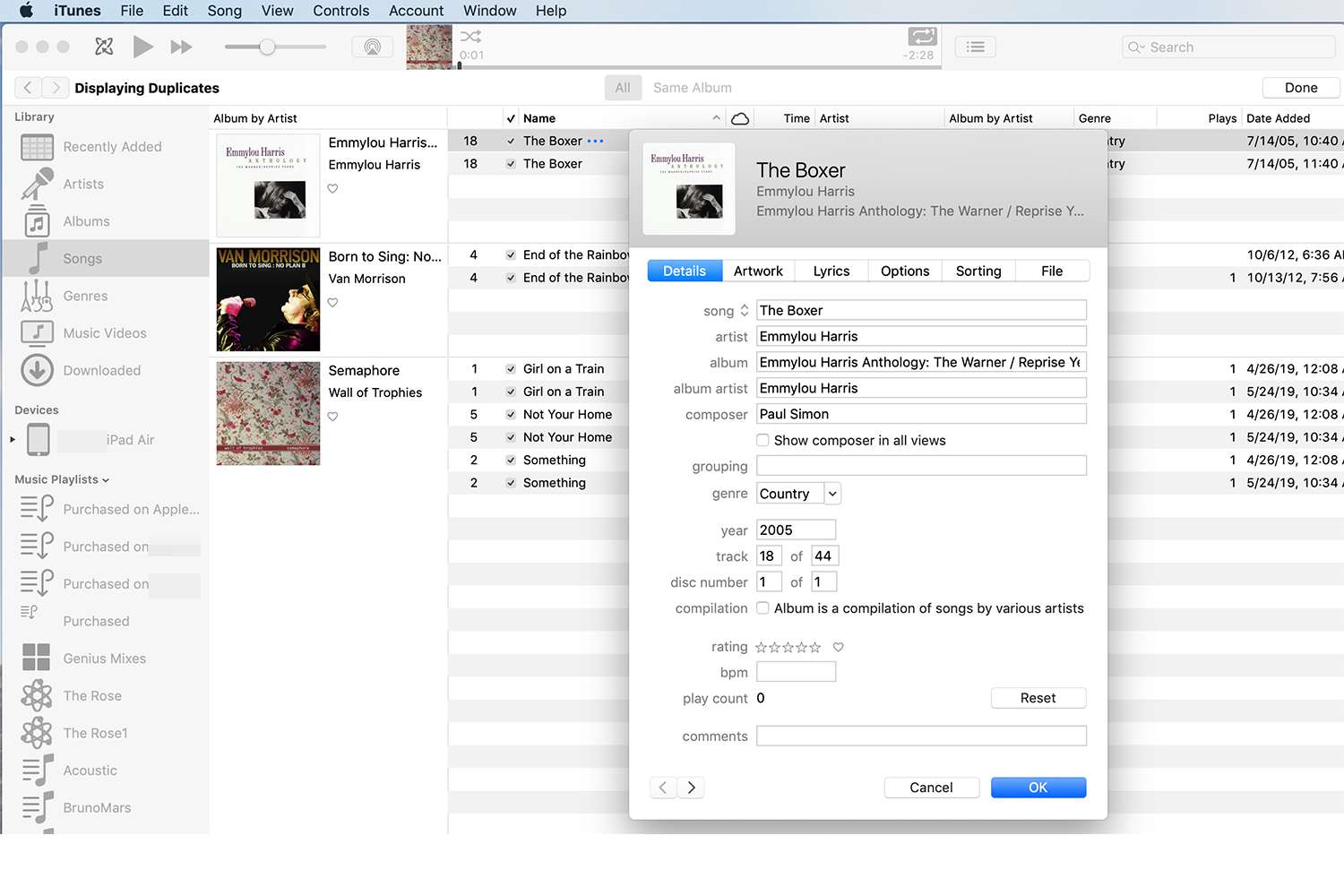This screenshot has height=896, width=1344.
Task: Click the checkmark column header
Action: click(511, 118)
